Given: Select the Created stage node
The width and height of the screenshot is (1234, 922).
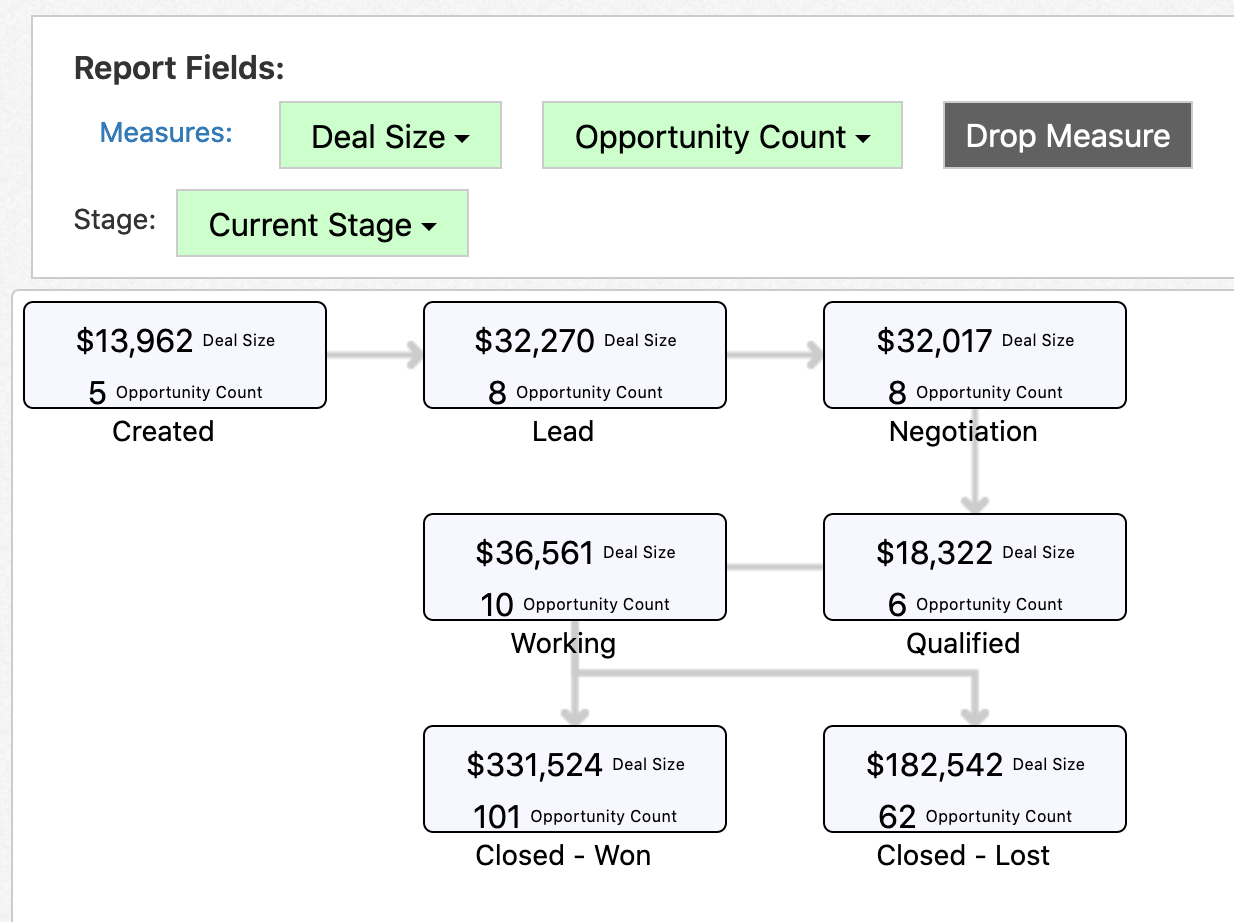Looking at the screenshot, I should tap(174, 355).
